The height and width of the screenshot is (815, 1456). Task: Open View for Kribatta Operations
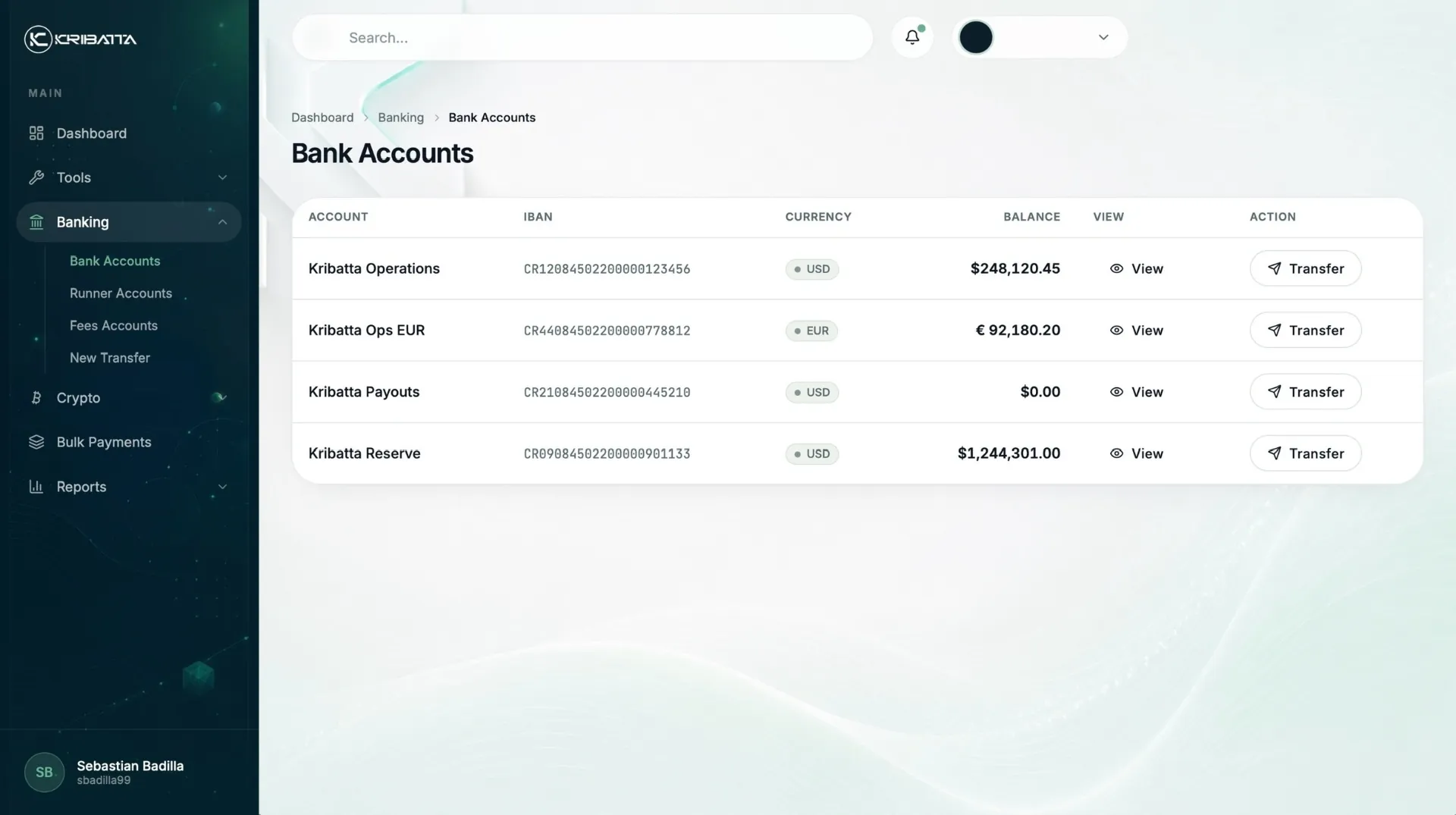coord(1136,268)
